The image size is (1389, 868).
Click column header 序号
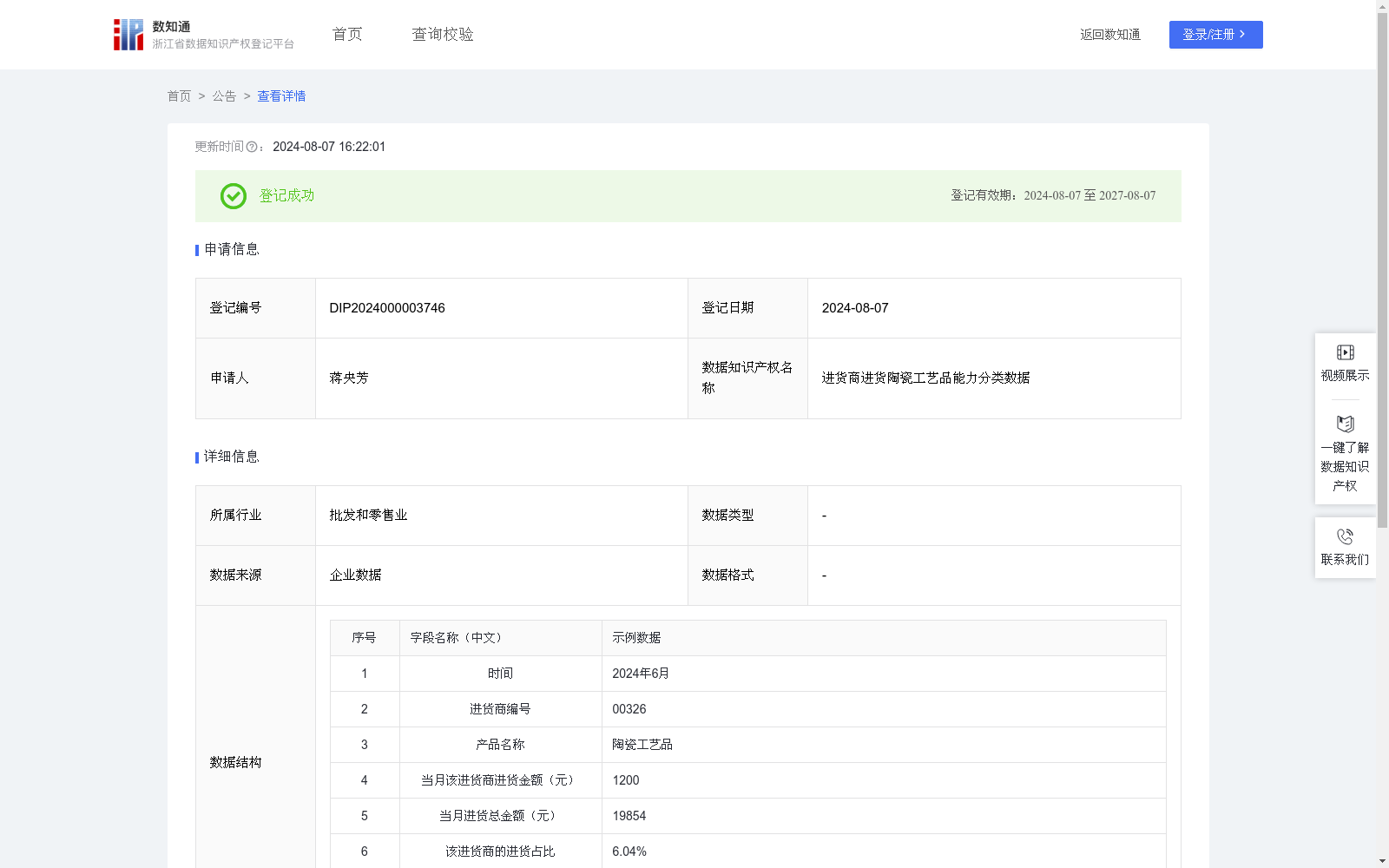[364, 638]
